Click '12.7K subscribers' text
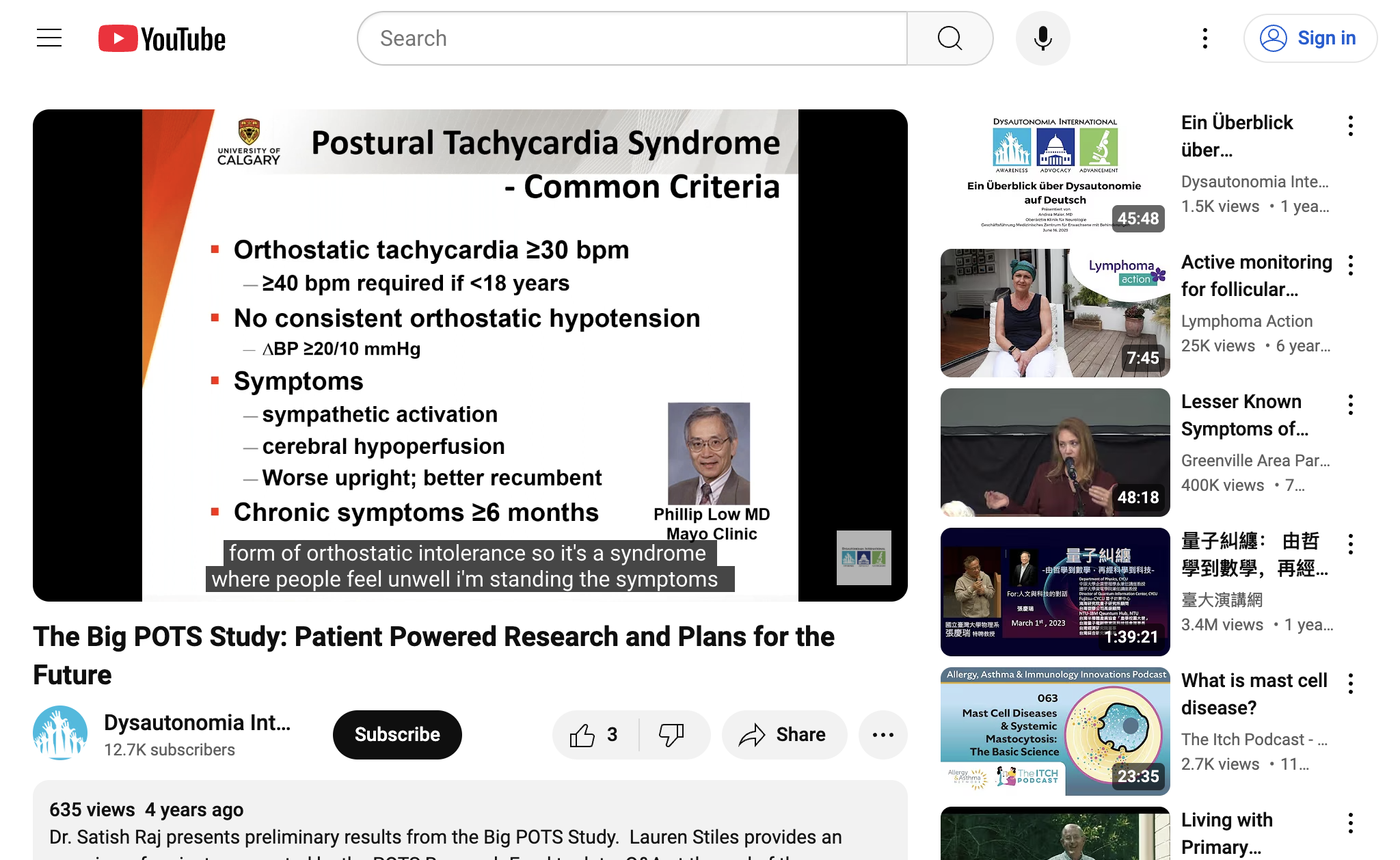Image resolution: width=1400 pixels, height=860 pixels. click(170, 750)
